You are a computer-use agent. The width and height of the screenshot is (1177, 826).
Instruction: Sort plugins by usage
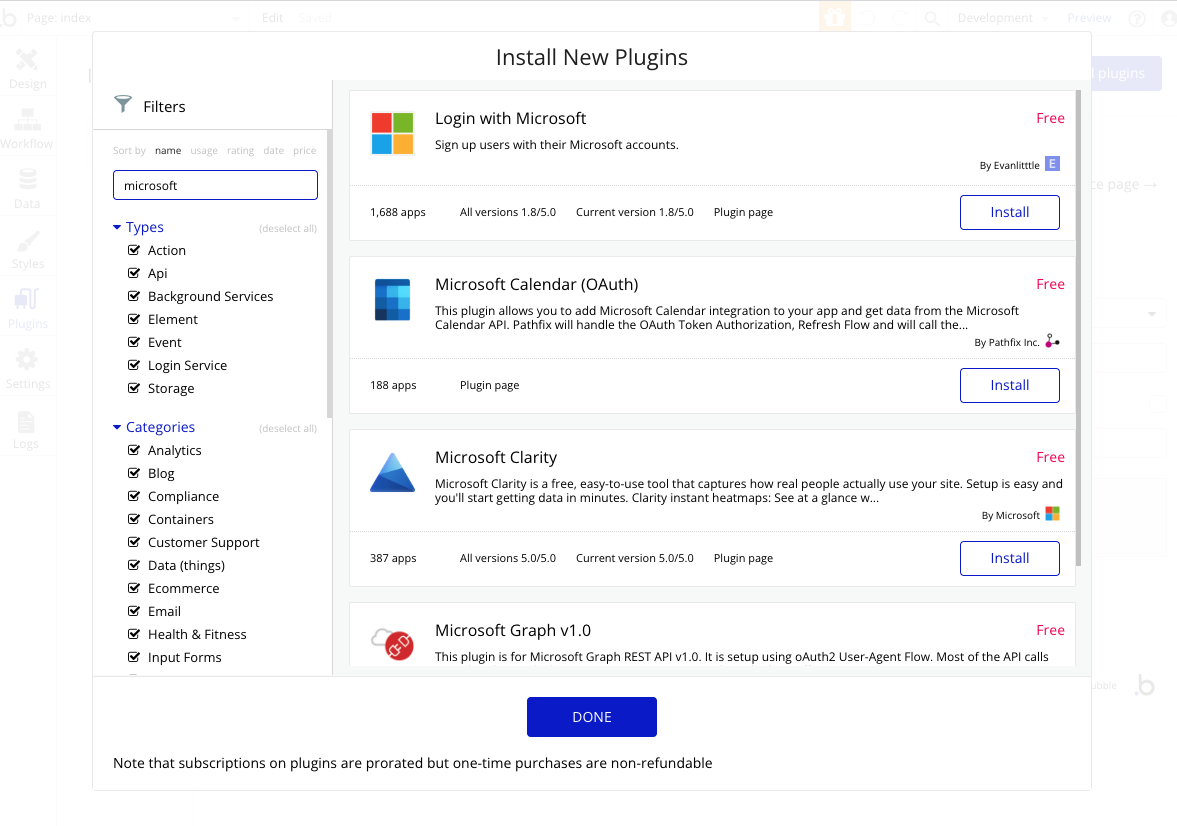pyautogui.click(x=204, y=150)
